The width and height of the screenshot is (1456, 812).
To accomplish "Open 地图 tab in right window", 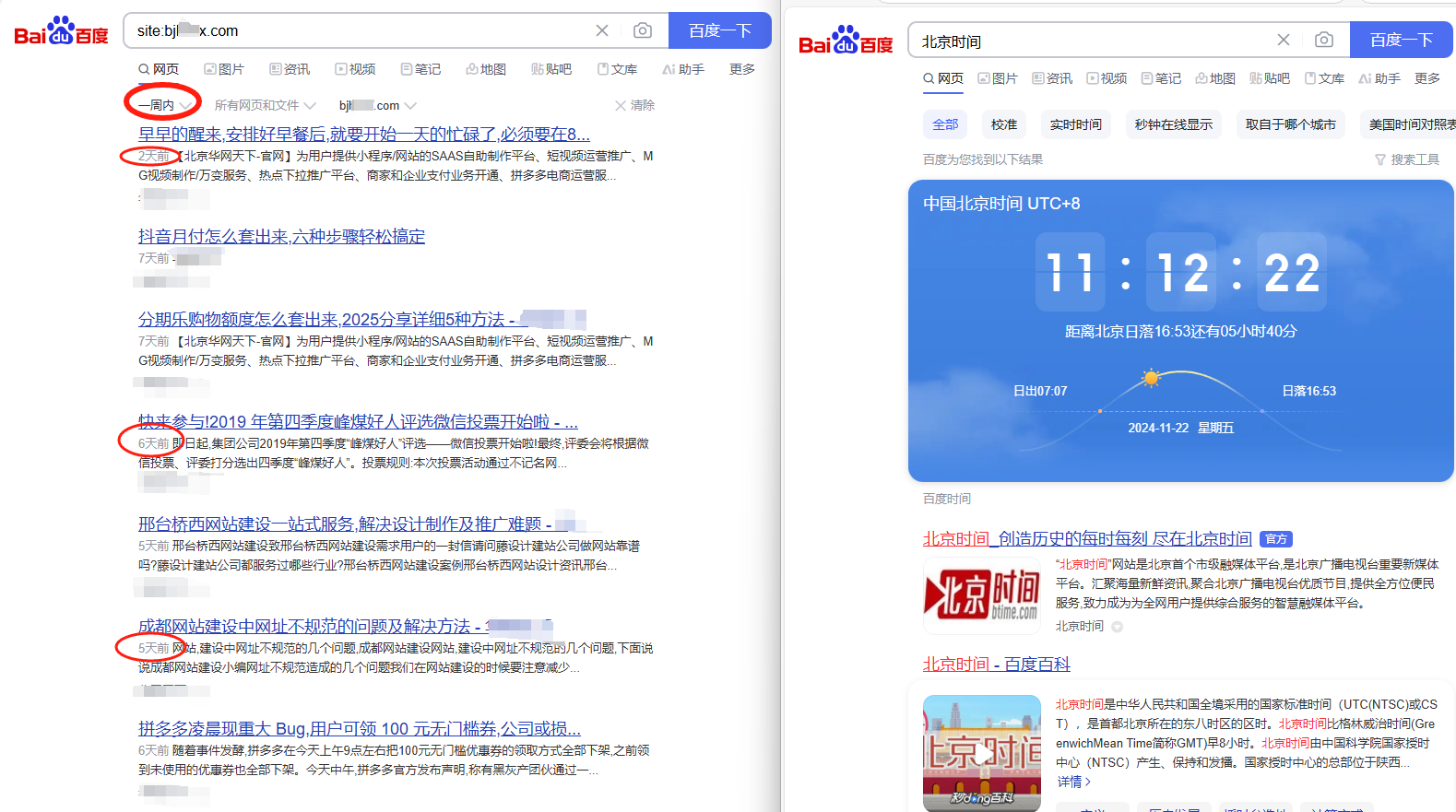I will point(1215,78).
